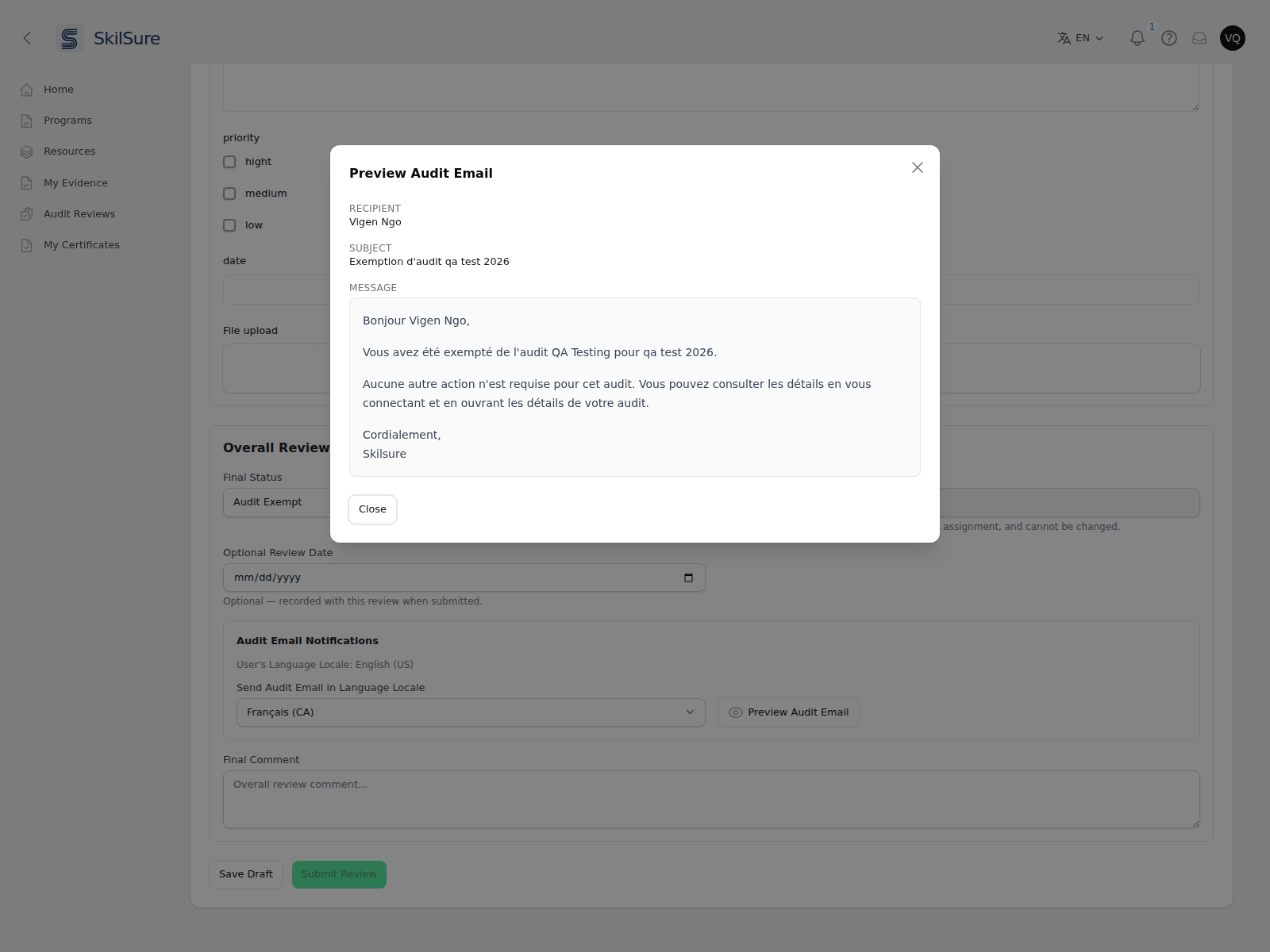Click the subject line 'Exemption d'audit qa test 2026'

[429, 262]
